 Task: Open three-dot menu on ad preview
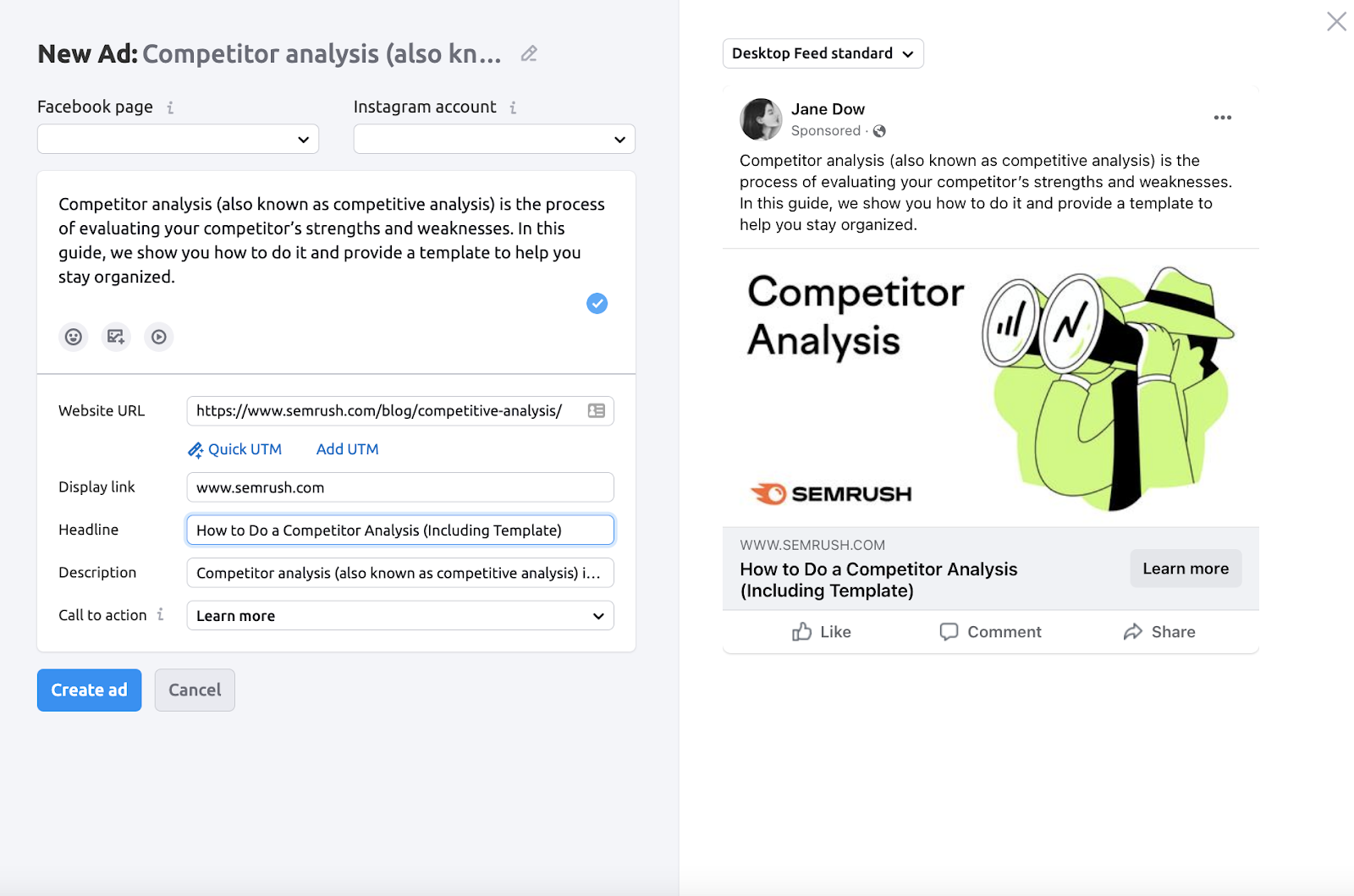(1222, 118)
